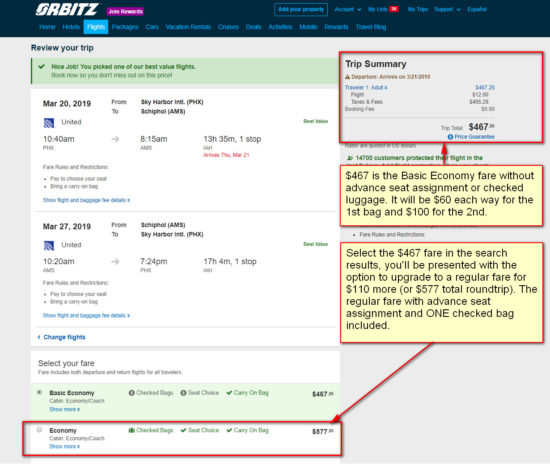Open the Support dropdown menu
This screenshot has height=464, width=550.
(447, 9)
